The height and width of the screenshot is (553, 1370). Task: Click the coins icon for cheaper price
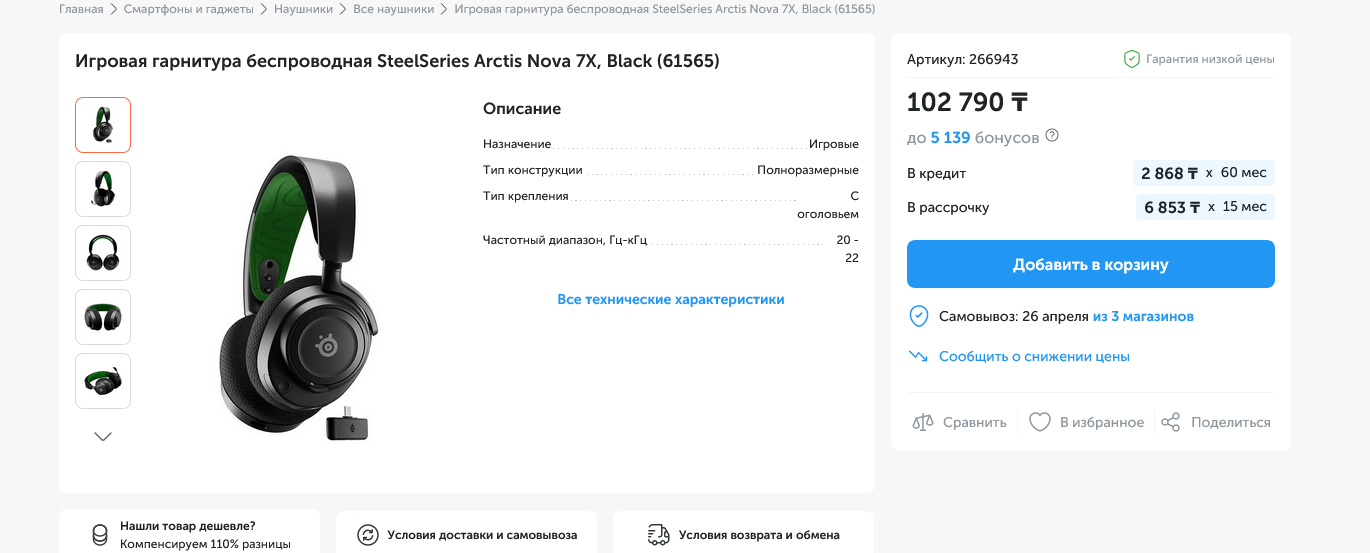click(x=99, y=535)
